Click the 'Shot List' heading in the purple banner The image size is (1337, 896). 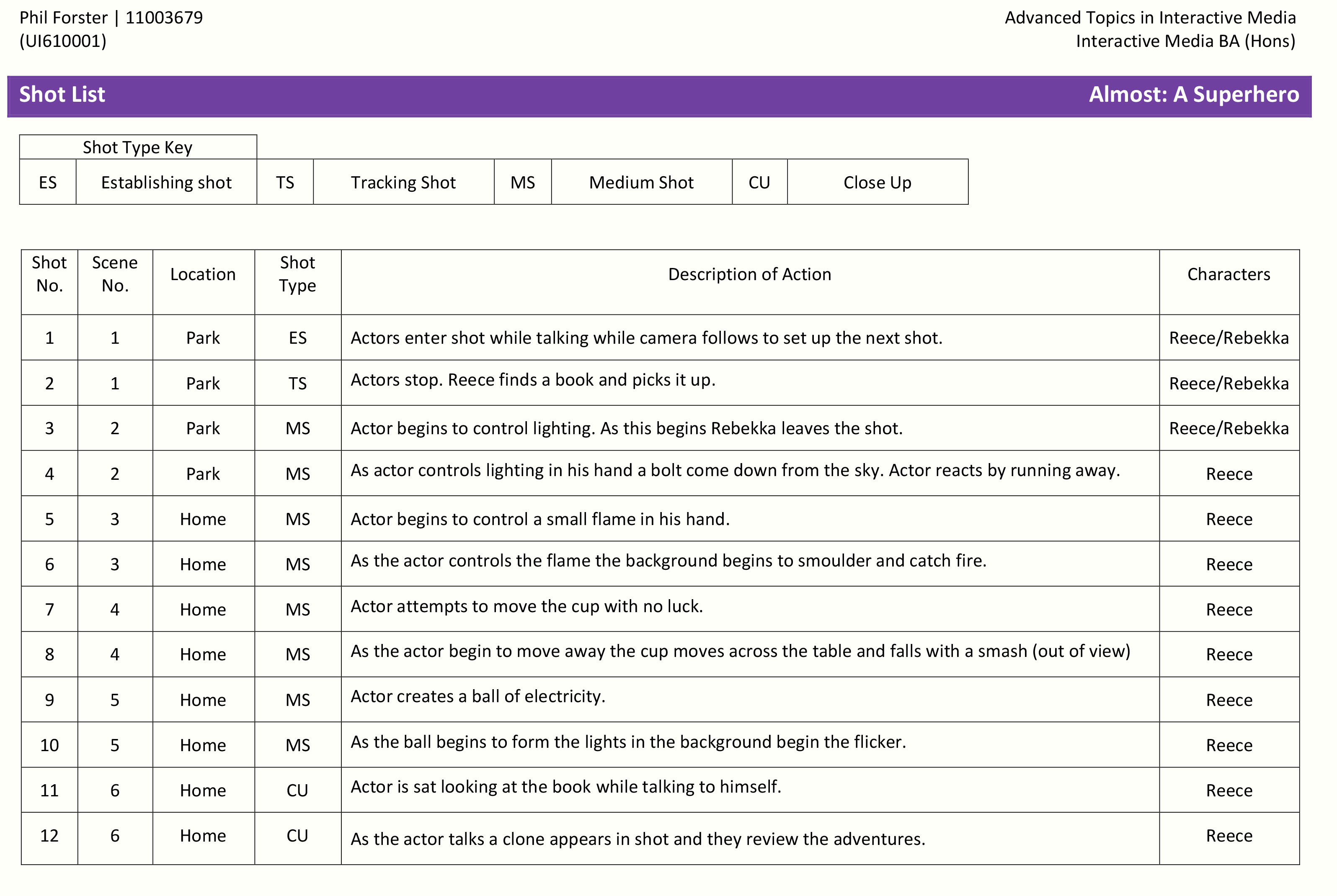tap(62, 95)
